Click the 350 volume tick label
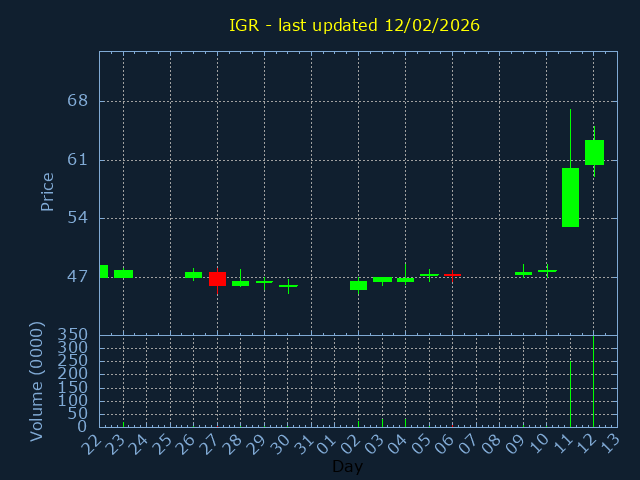This screenshot has height=480, width=640. click(72, 334)
